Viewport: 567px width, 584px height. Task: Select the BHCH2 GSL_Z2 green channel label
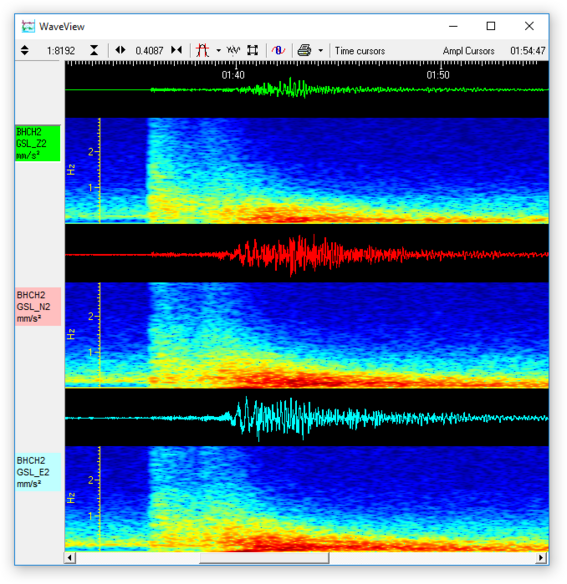click(x=38, y=143)
